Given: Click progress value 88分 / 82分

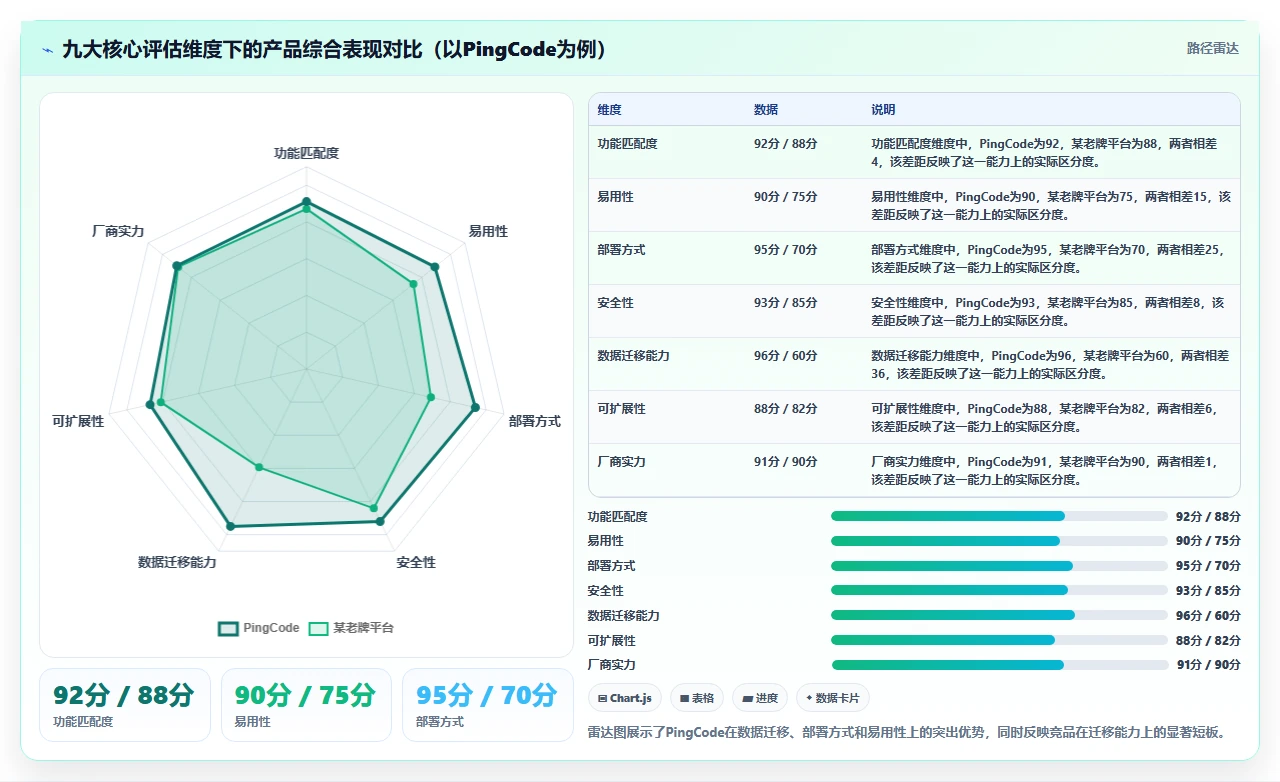Looking at the screenshot, I should point(1208,640).
